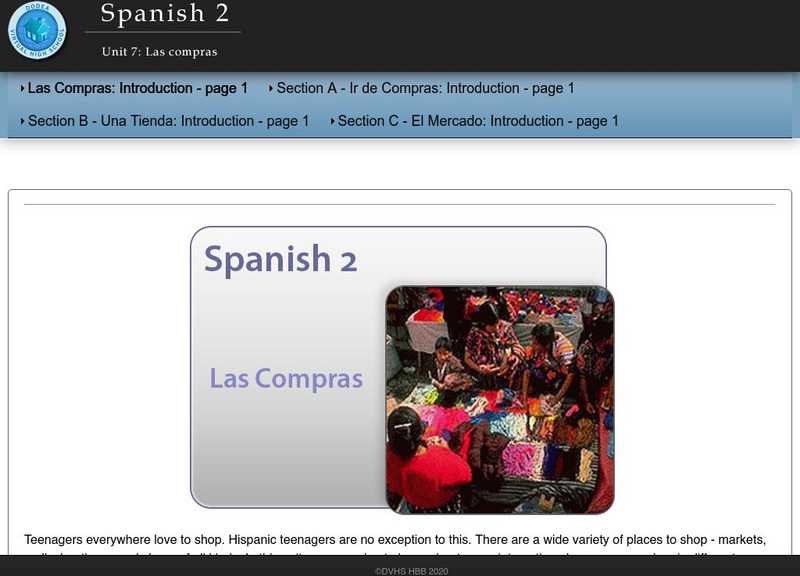Open Section C - El Mercado link
Viewport: 800px width, 576px height.
tap(478, 121)
